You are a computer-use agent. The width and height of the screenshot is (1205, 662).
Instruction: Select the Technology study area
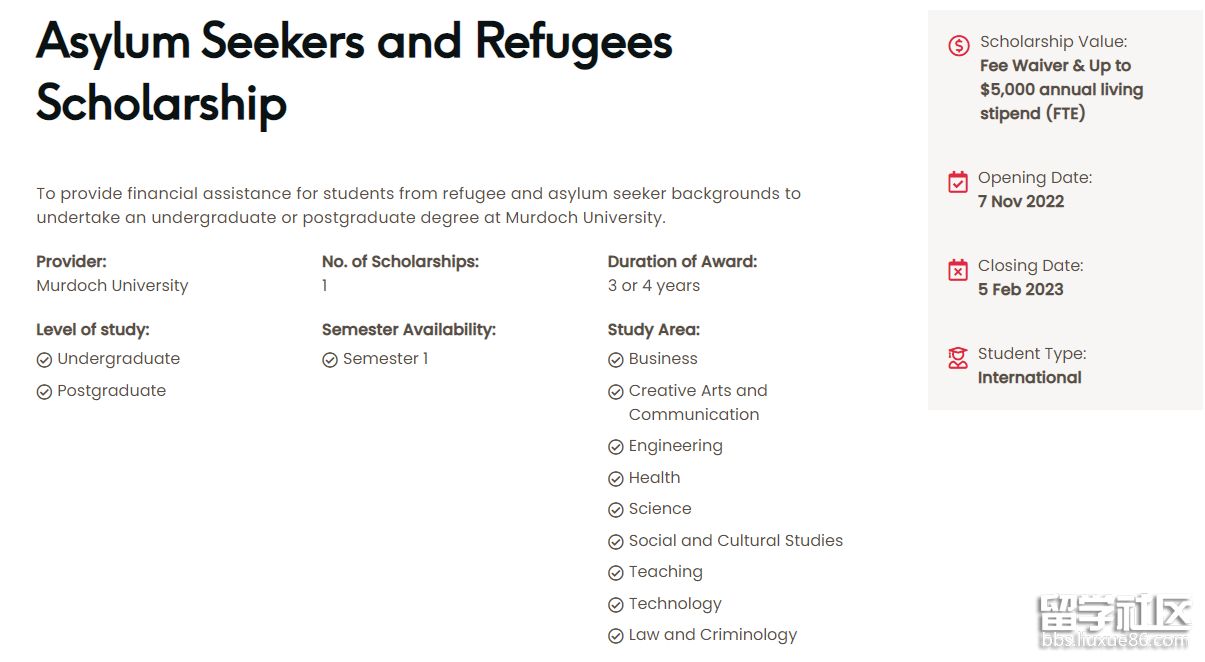pos(674,604)
